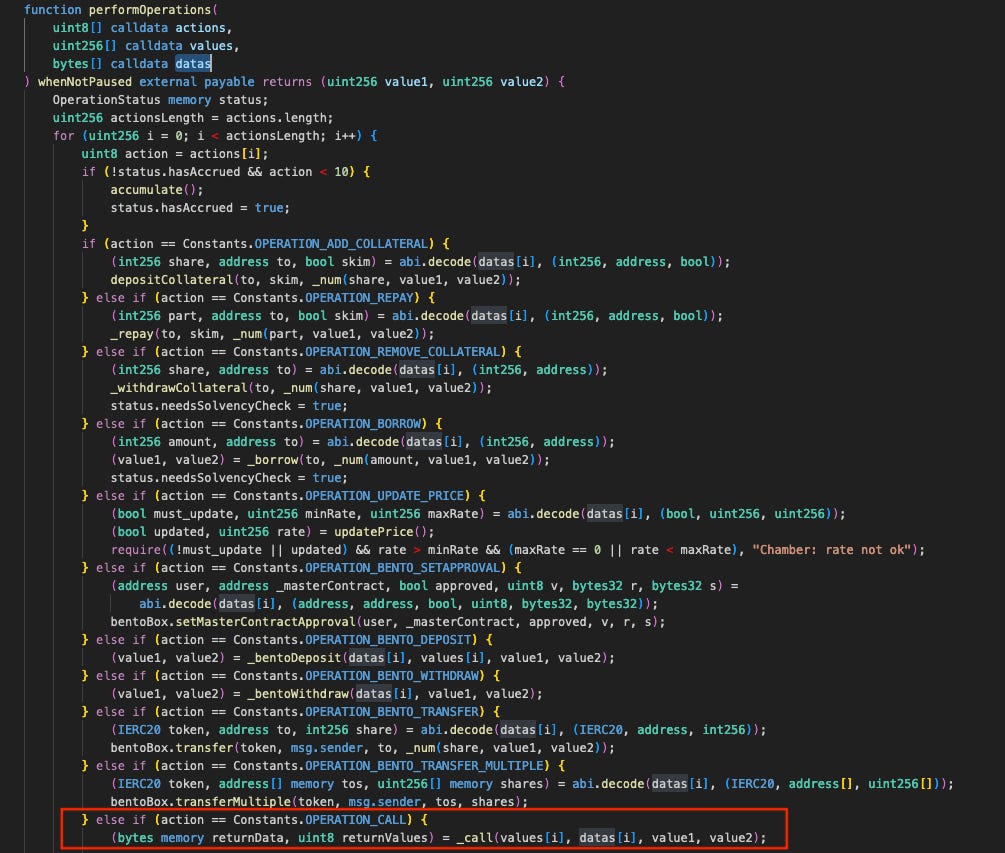The height and width of the screenshot is (853, 1005).
Task: Click the OPERATION_ADD_COLLATERAL constant
Action: click(341, 244)
